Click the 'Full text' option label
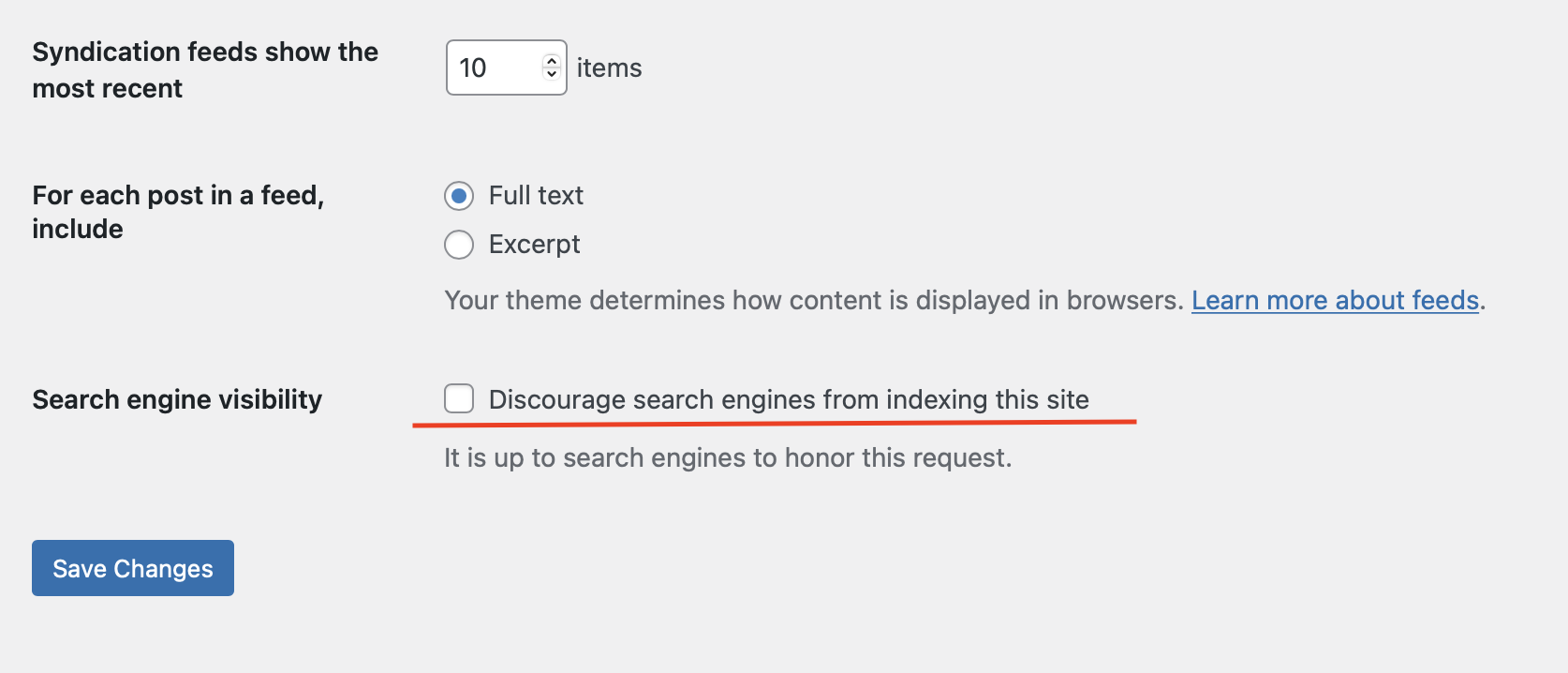This screenshot has width=1568, height=673. click(x=536, y=196)
